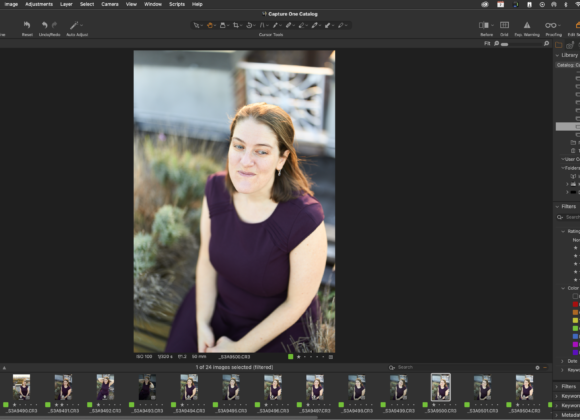The width and height of the screenshot is (580, 420).
Task: Click Fit to fit image in viewer
Action: pyautogui.click(x=487, y=44)
